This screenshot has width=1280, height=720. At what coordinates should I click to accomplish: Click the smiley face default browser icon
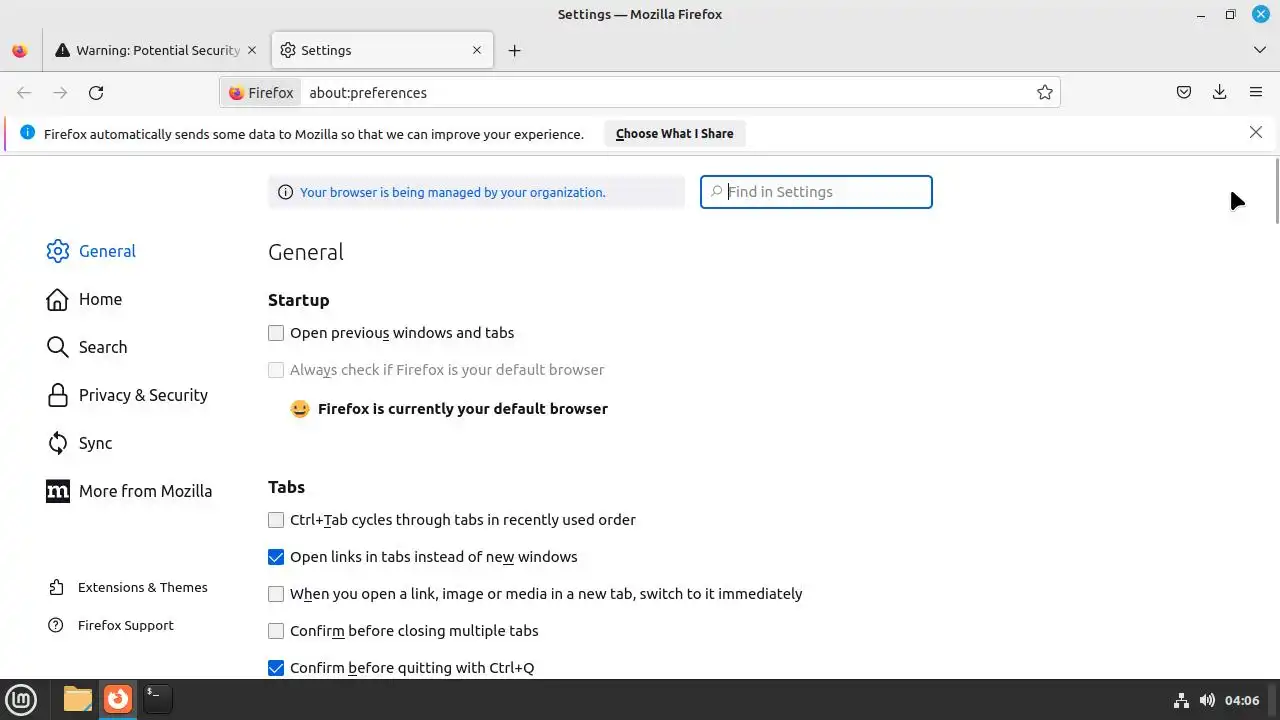(299, 409)
